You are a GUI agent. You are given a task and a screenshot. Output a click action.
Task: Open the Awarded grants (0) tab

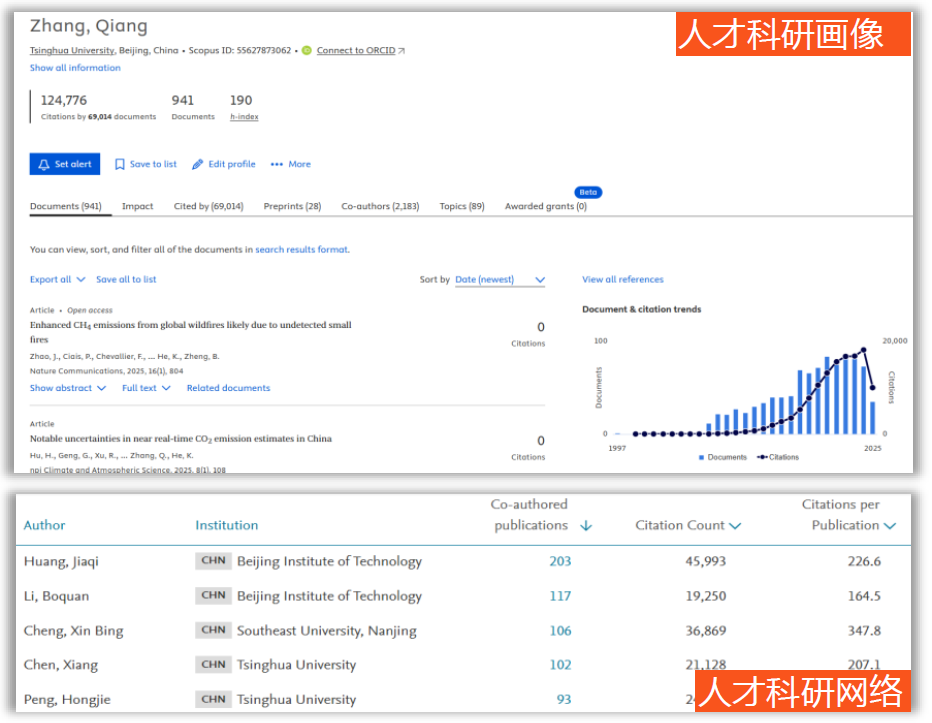point(546,206)
